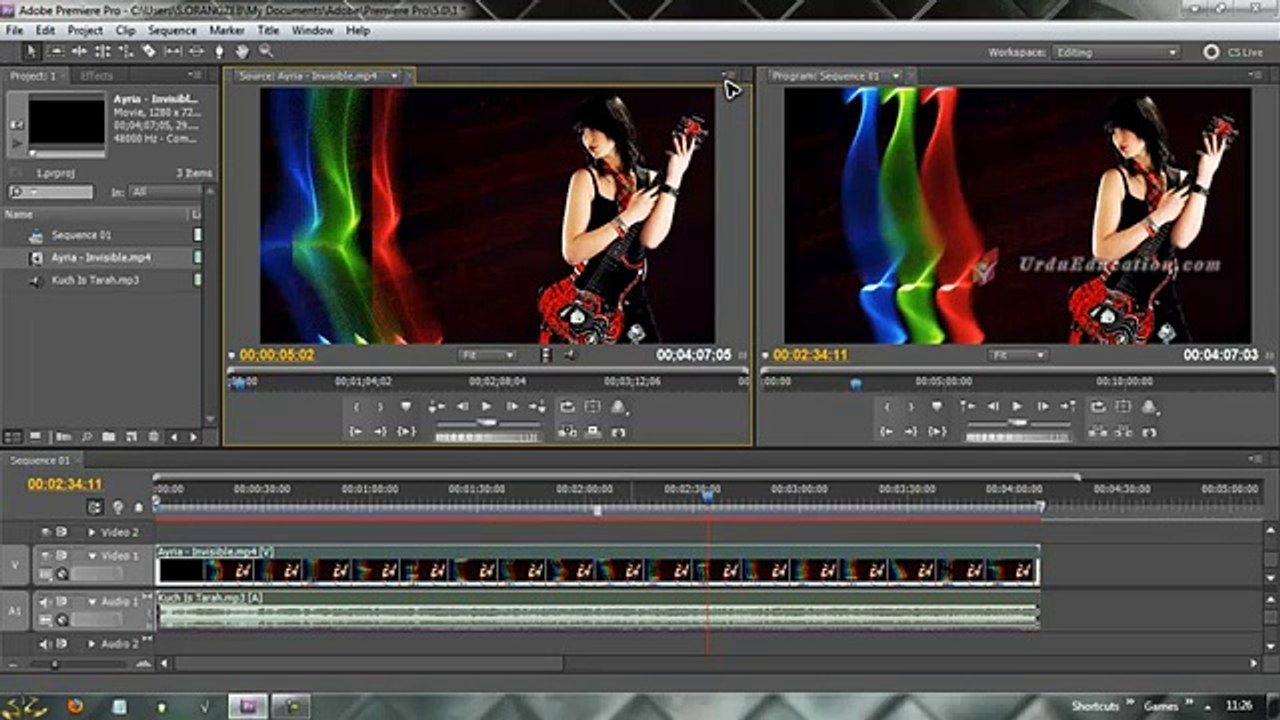Image resolution: width=1280 pixels, height=720 pixels.
Task: Toggle sync lock on Audio 1 track
Action: (x=61, y=601)
